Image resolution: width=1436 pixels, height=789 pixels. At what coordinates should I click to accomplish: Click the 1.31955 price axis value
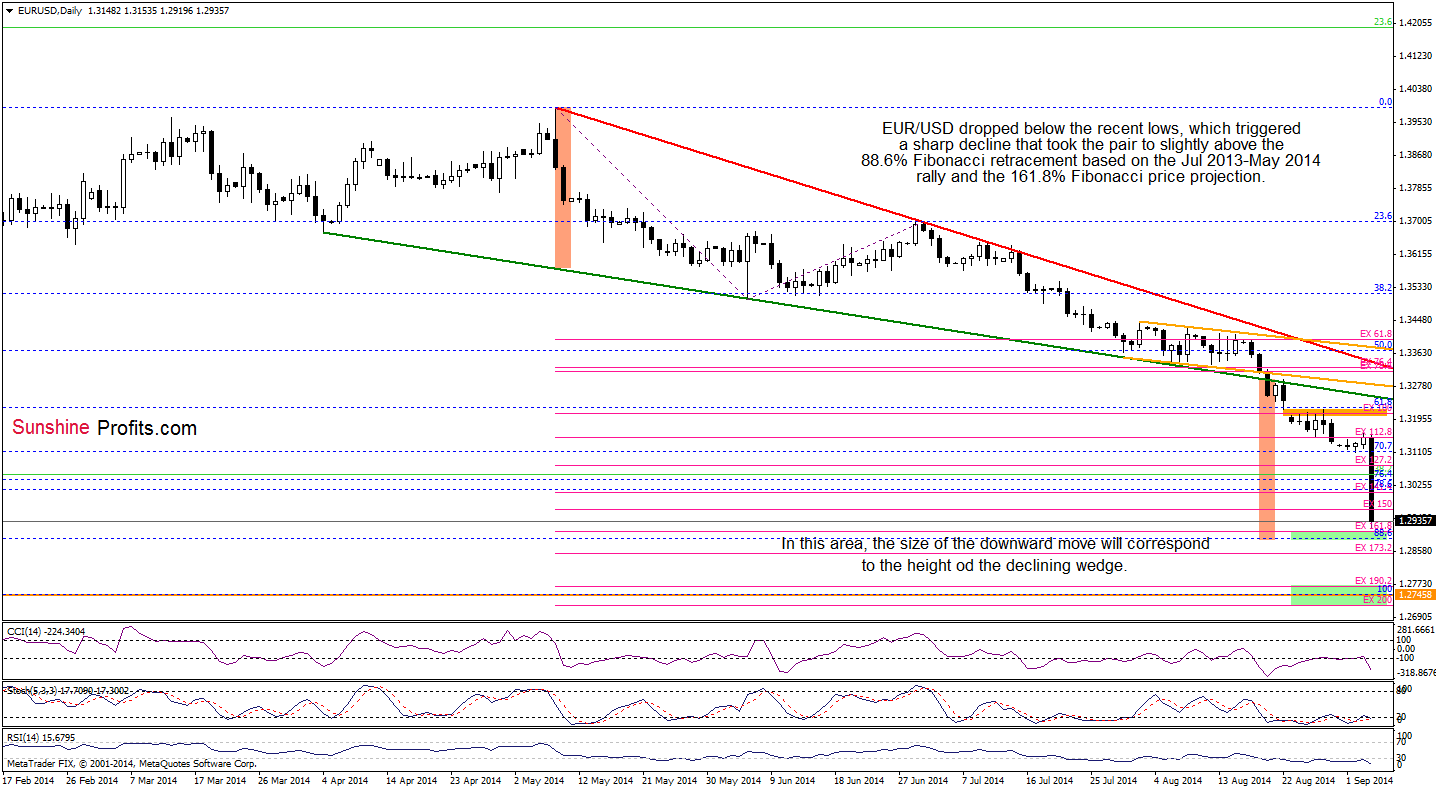pyautogui.click(x=1416, y=419)
